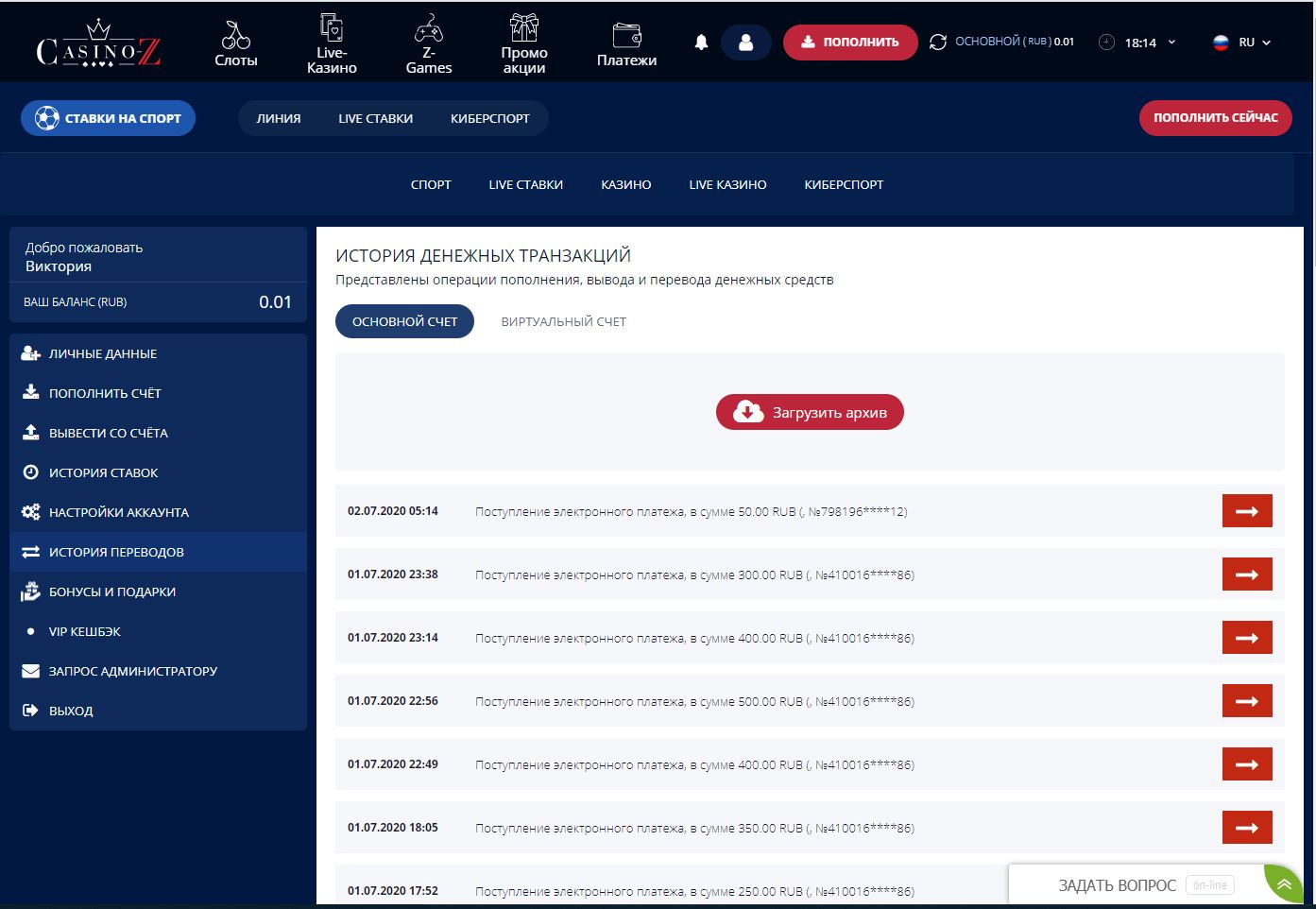Click the Casino Z logo
The image size is (1316, 909).
[x=98, y=44]
